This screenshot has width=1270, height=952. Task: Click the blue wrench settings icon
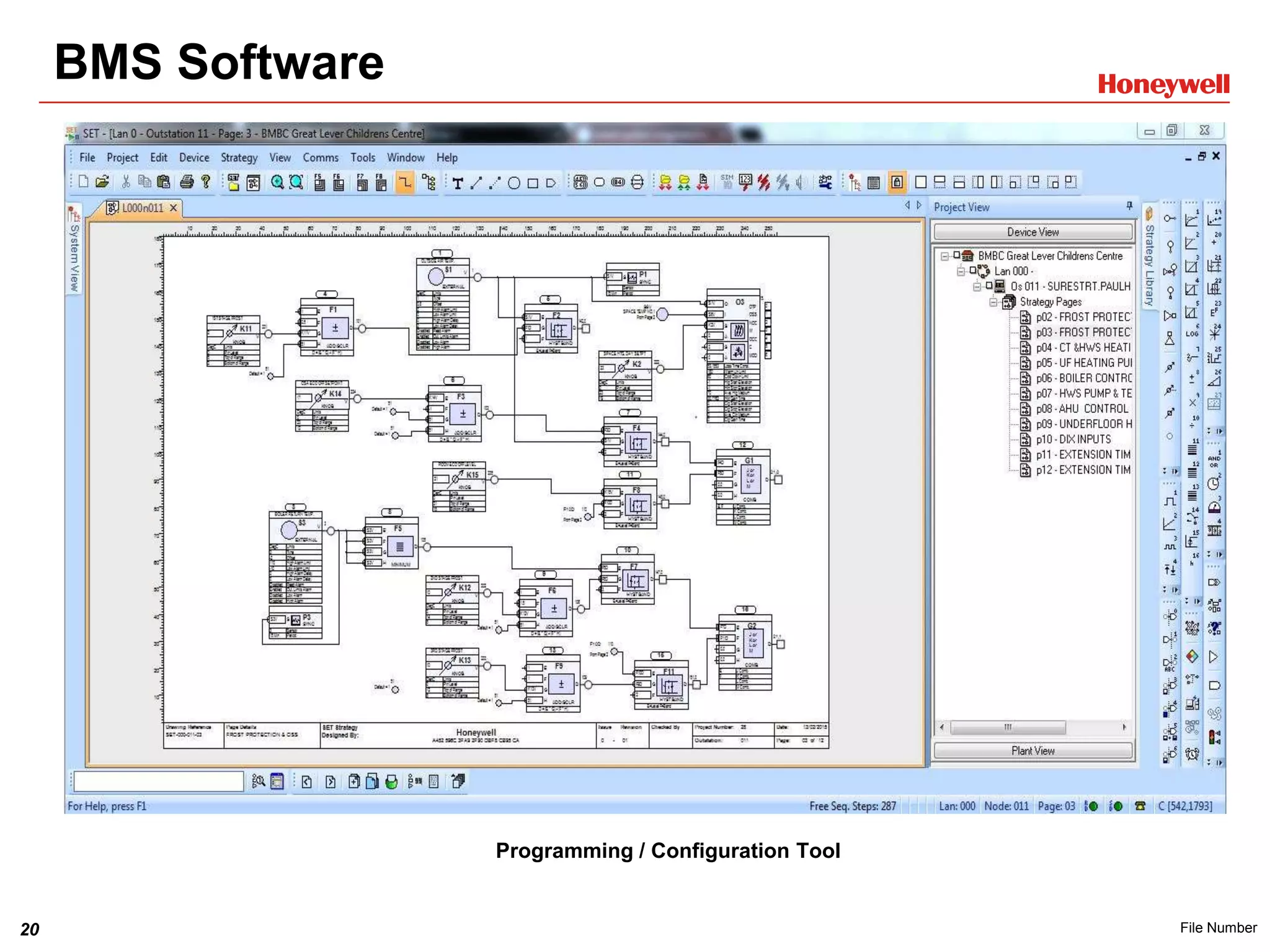[825, 182]
